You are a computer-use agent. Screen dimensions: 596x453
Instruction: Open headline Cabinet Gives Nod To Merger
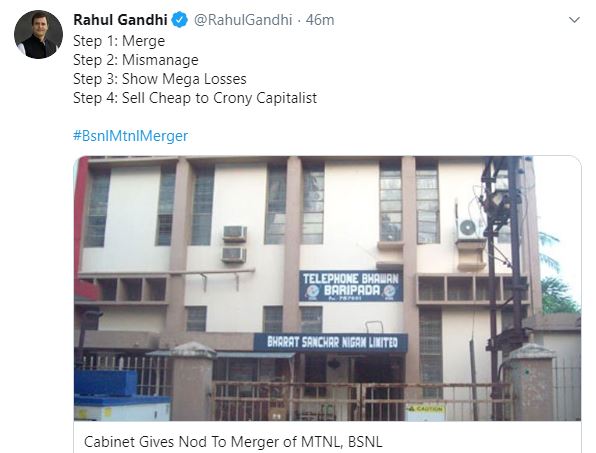tap(233, 442)
